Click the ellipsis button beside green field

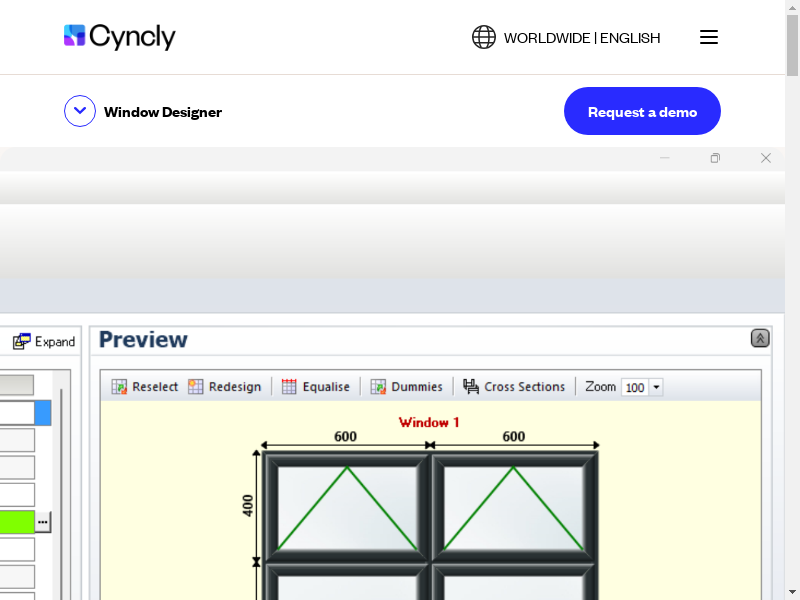pyautogui.click(x=43, y=522)
